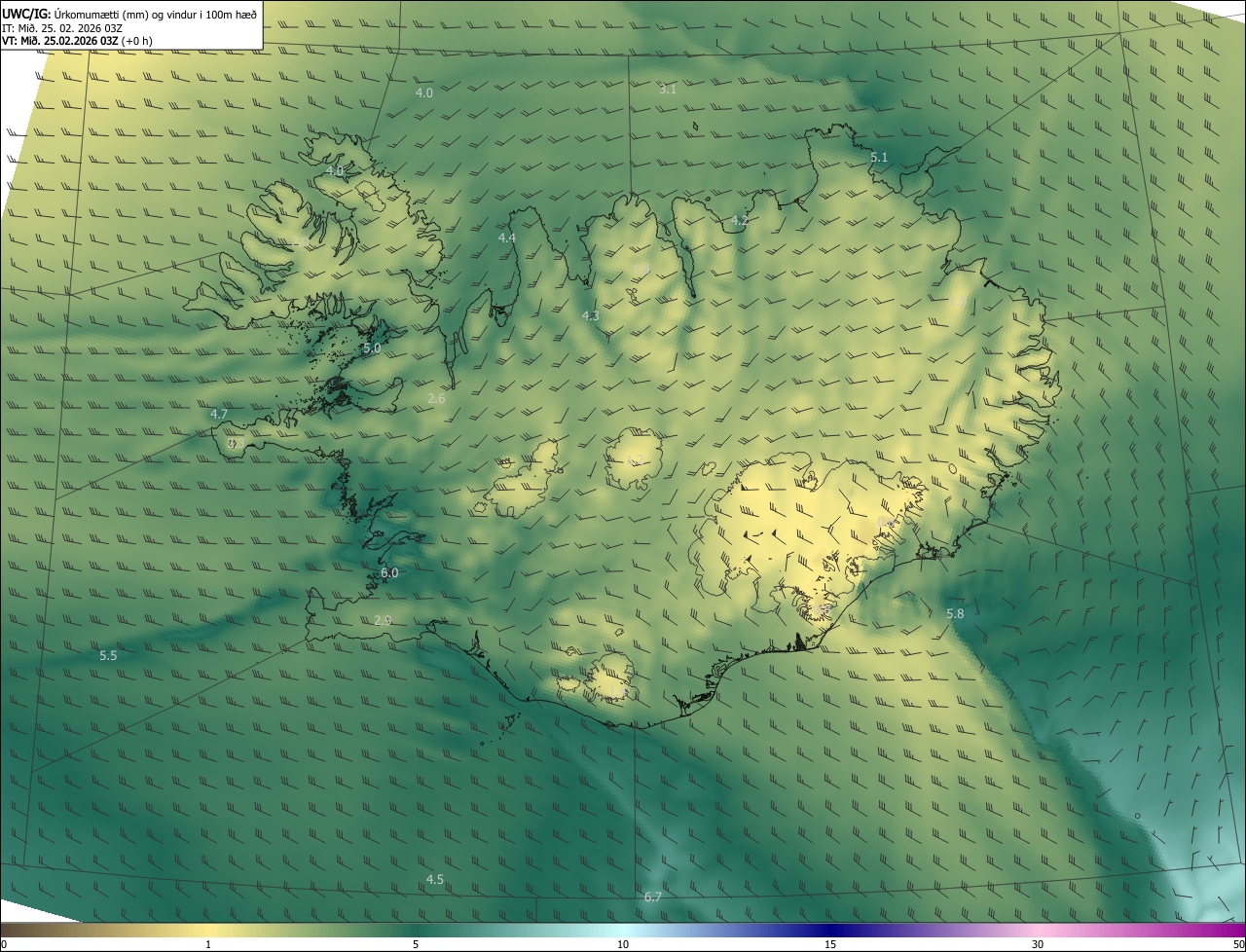Click the colorbar tick label 30
1246x952 pixels.
pyautogui.click(x=1038, y=944)
